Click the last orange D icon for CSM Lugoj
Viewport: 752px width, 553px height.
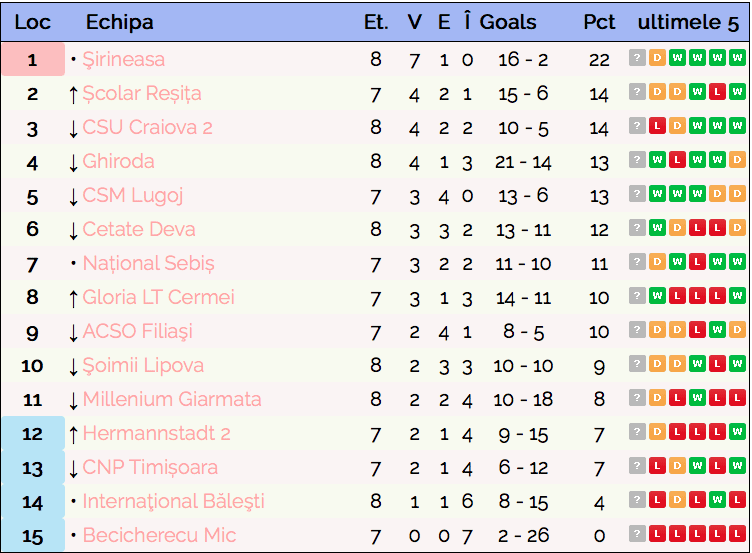pos(737,194)
